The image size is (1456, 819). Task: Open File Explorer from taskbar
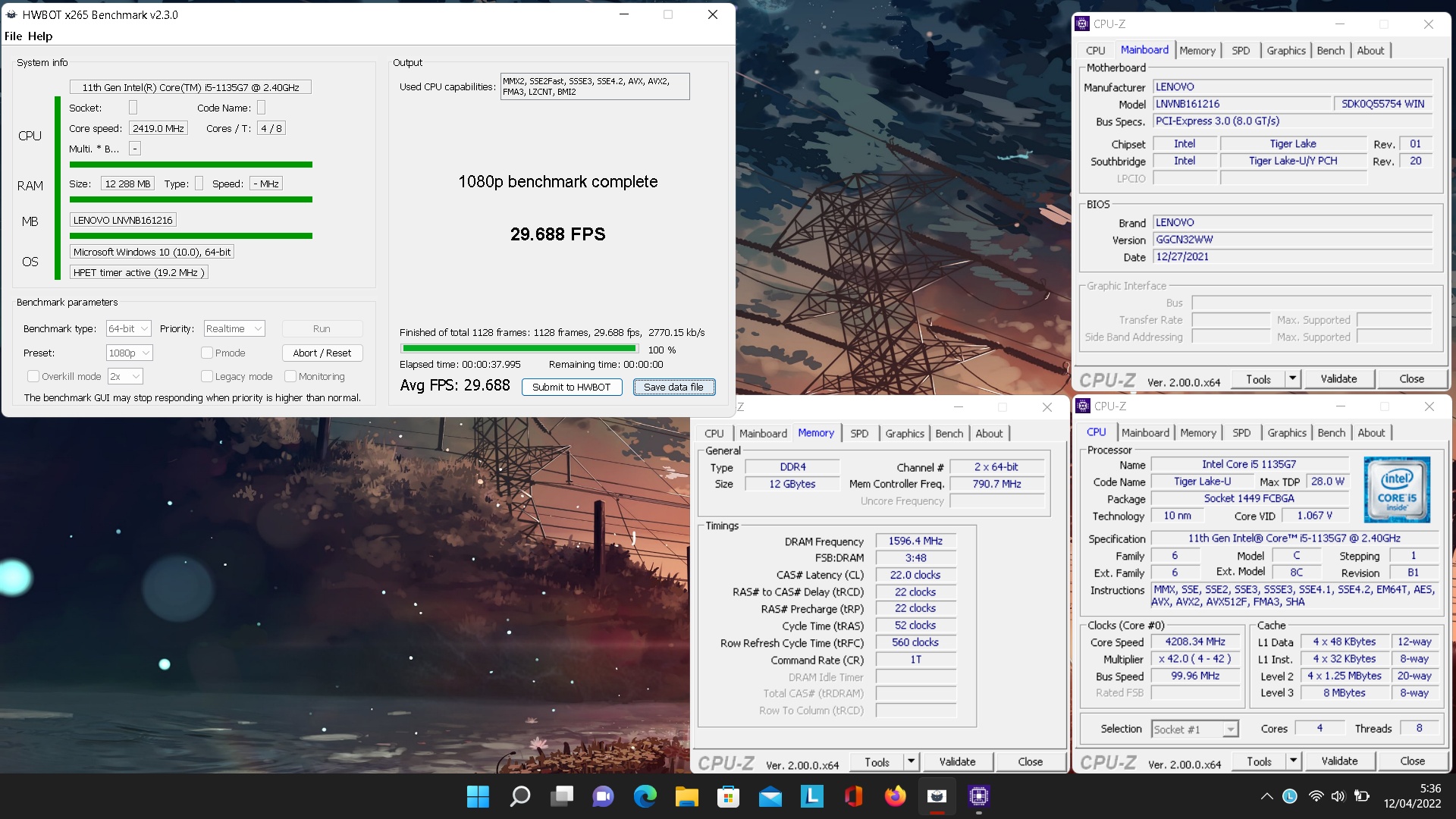click(x=687, y=796)
